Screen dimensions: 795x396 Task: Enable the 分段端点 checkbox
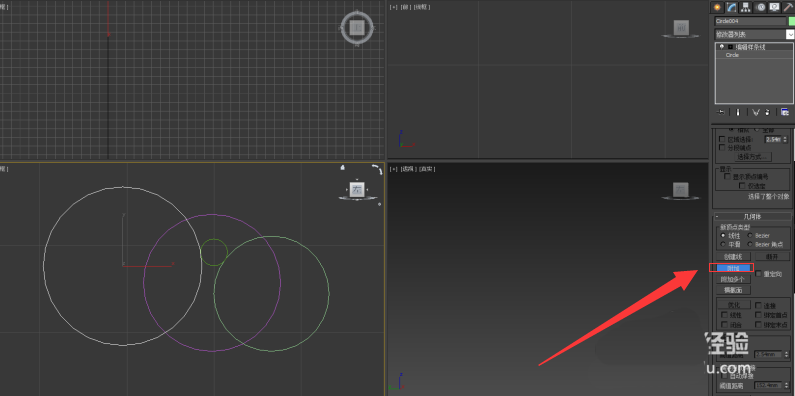(x=722, y=148)
